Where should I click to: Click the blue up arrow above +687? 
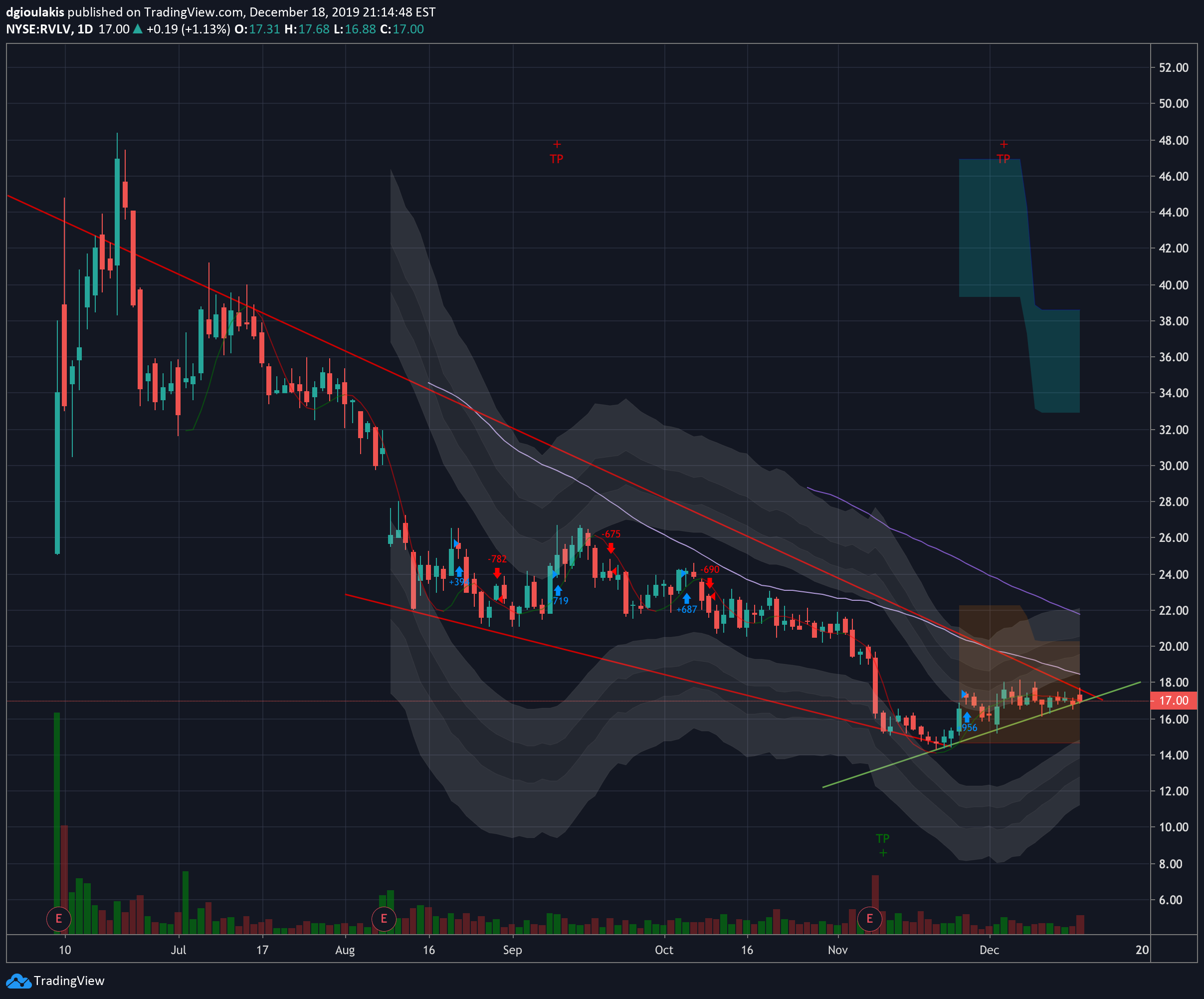(686, 598)
